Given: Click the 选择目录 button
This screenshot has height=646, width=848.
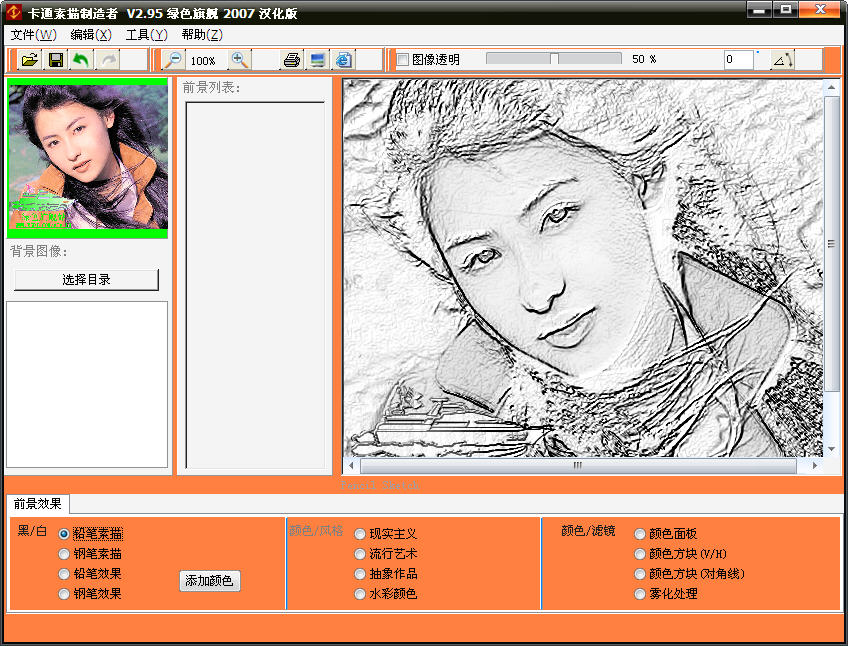Looking at the screenshot, I should pyautogui.click(x=87, y=280).
